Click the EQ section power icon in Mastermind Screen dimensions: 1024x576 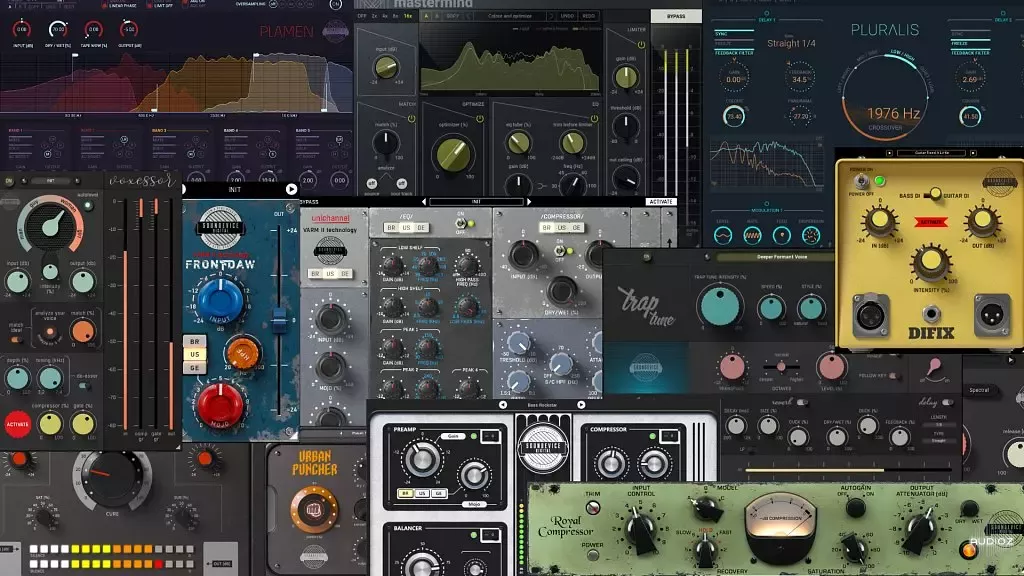coord(595,120)
